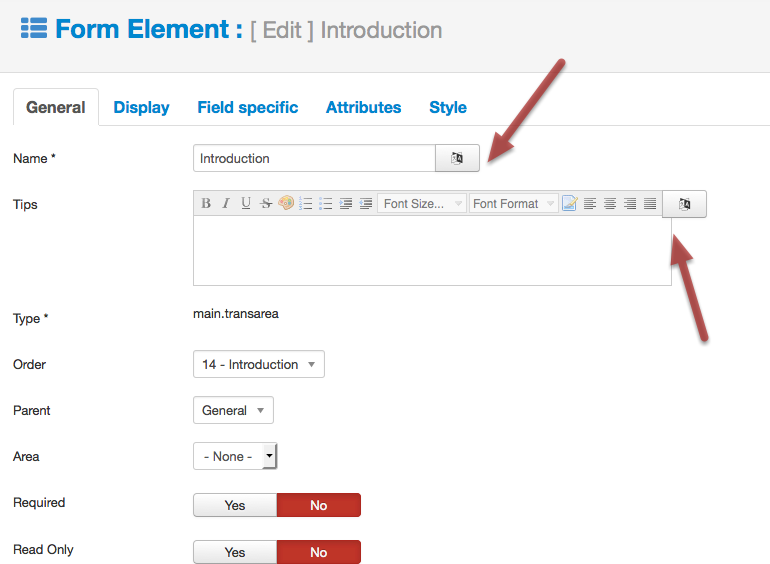Switch to the Attributes tab
This screenshot has height=564, width=770.
pos(363,107)
